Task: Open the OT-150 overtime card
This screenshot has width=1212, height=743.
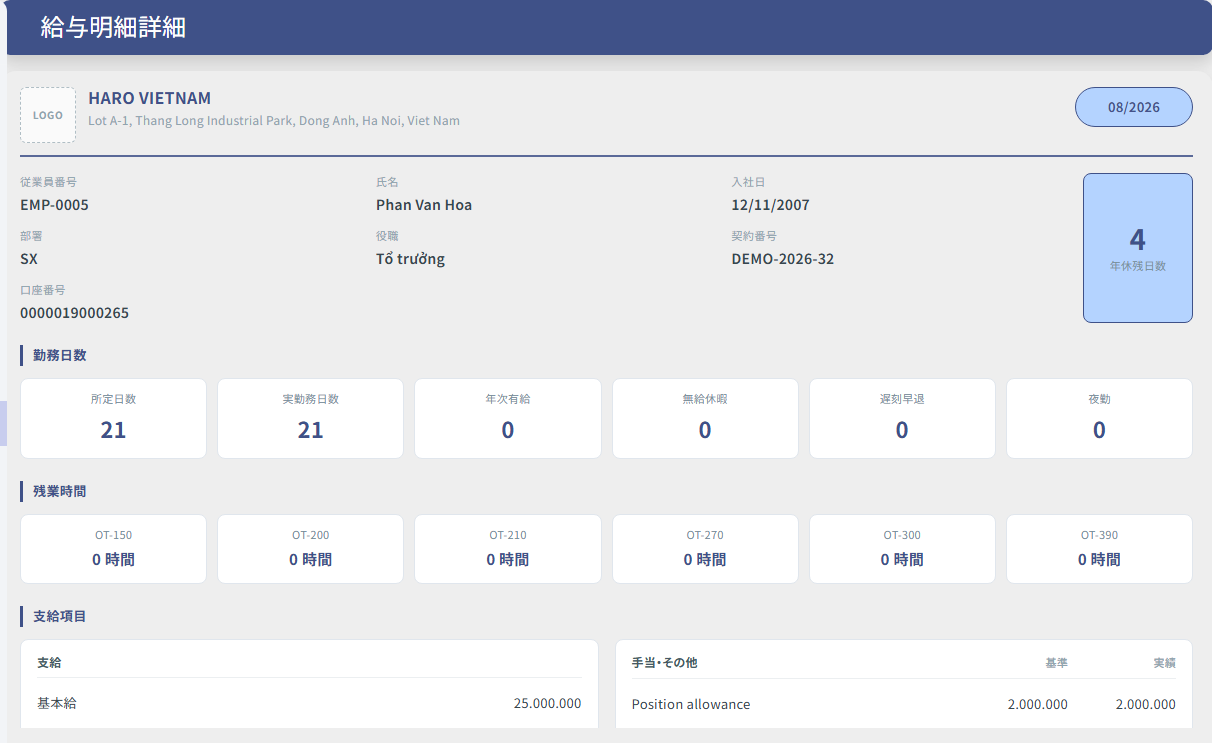Action: pos(113,549)
